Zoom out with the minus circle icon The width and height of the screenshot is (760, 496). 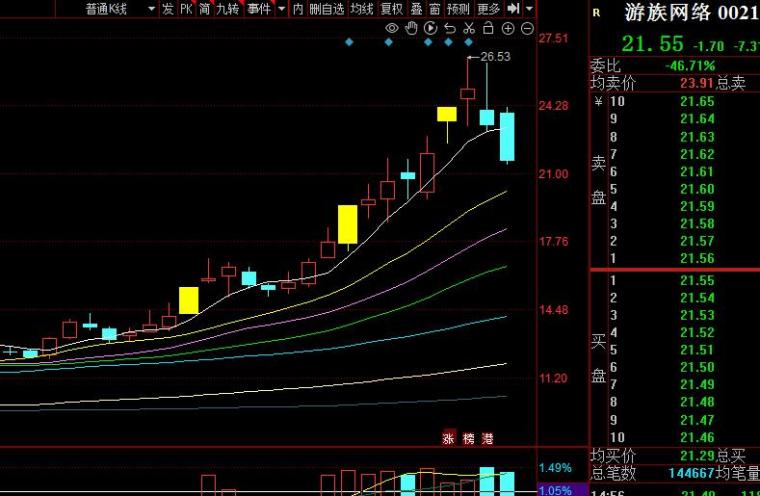pyautogui.click(x=527, y=29)
